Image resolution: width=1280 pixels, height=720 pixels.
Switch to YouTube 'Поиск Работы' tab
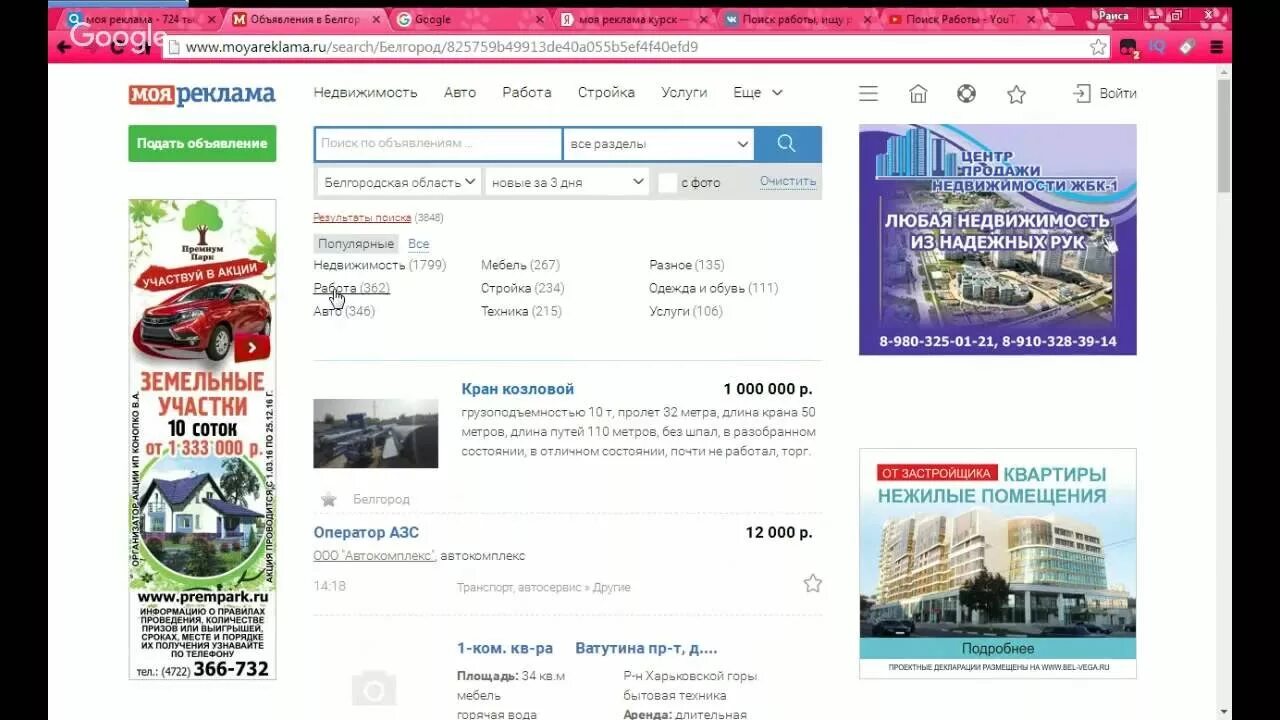pyautogui.click(x=960, y=19)
